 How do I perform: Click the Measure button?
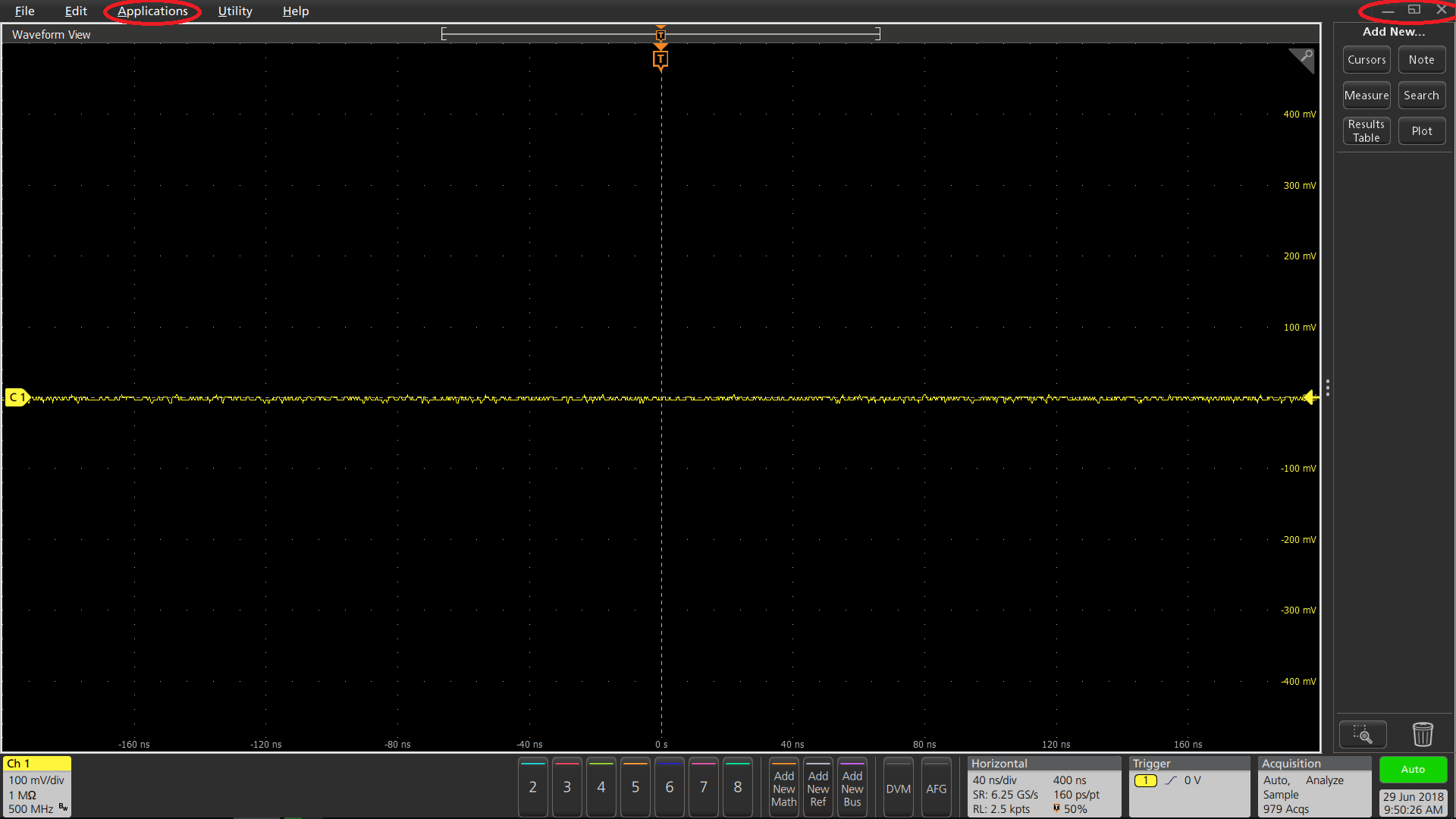[1366, 96]
